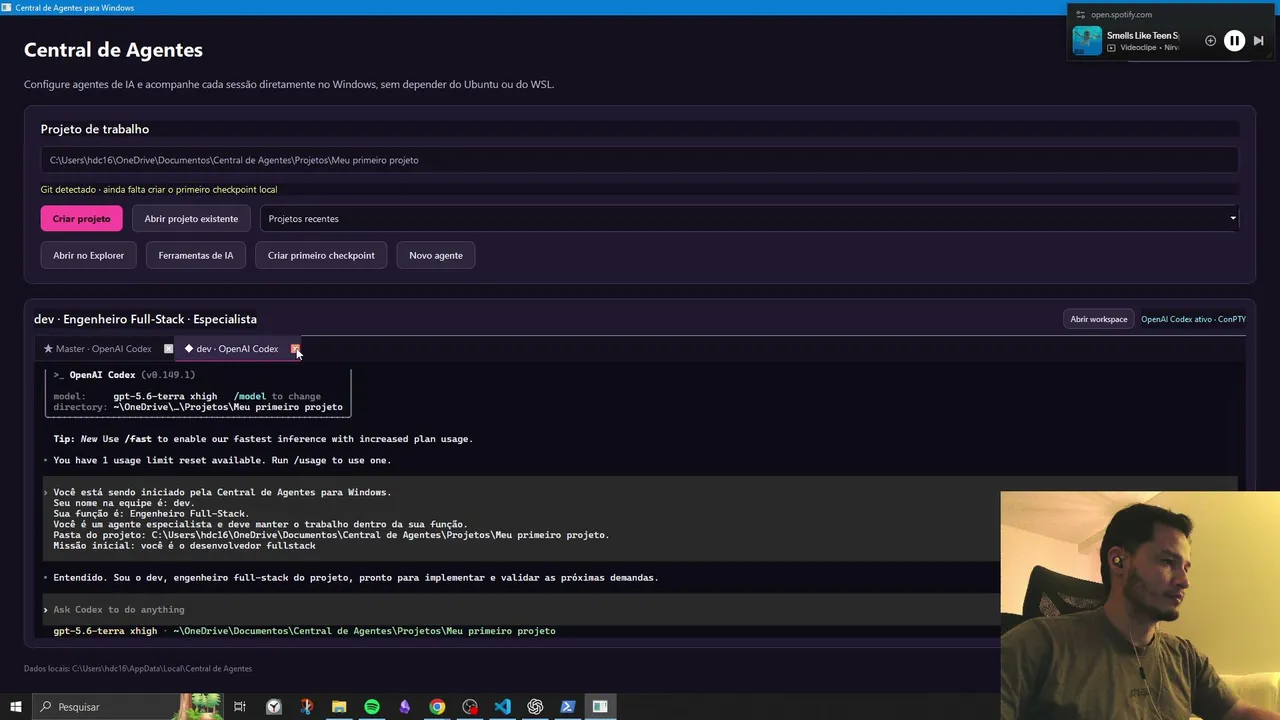Image resolution: width=1280 pixels, height=720 pixels.
Task: Click the Git detectado status message
Action: click(159, 189)
